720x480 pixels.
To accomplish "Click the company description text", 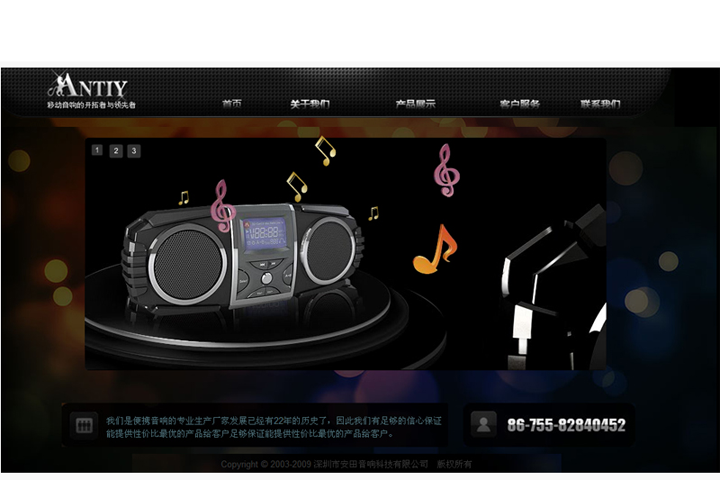I will point(272,427).
